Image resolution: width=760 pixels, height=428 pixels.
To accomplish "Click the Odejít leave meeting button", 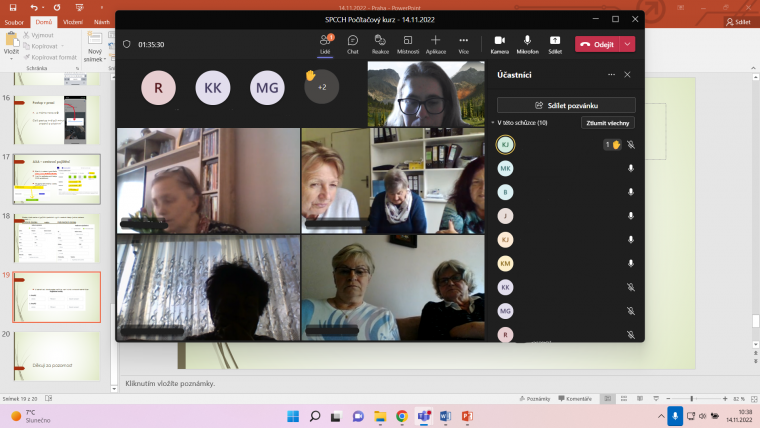I will [x=597, y=44].
